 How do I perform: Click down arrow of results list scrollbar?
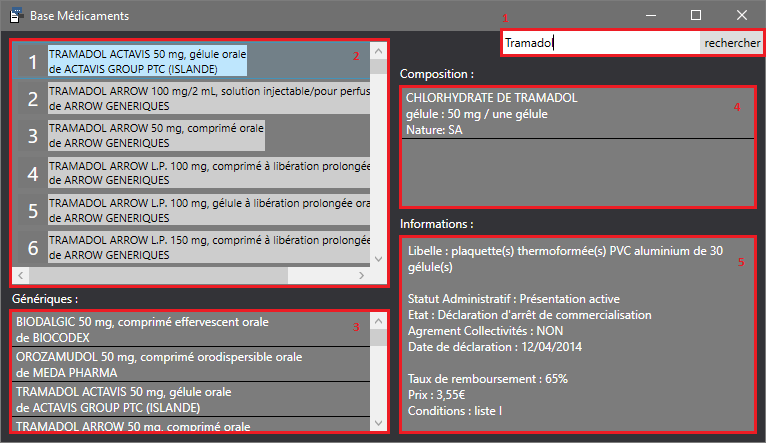[x=379, y=259]
